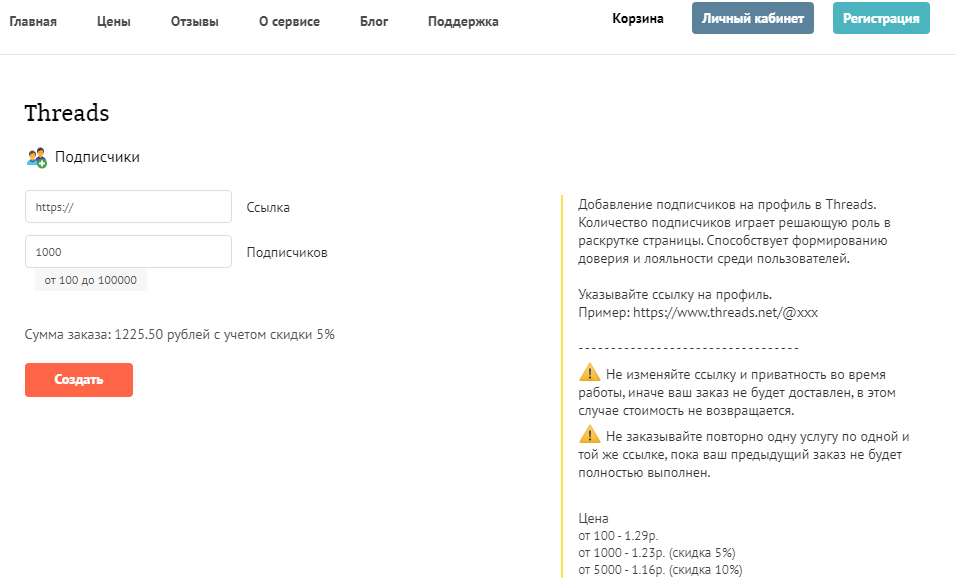Click the Ссылка field label

(268, 207)
